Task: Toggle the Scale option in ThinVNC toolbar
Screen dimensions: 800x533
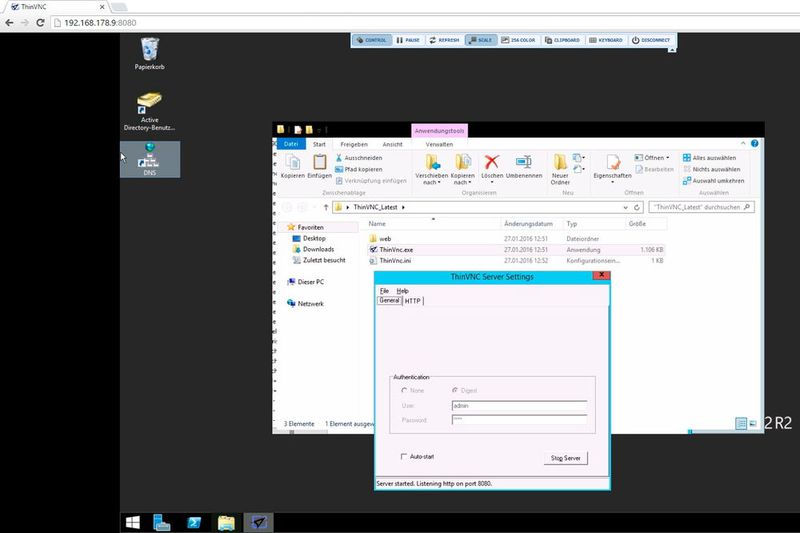Action: point(481,40)
